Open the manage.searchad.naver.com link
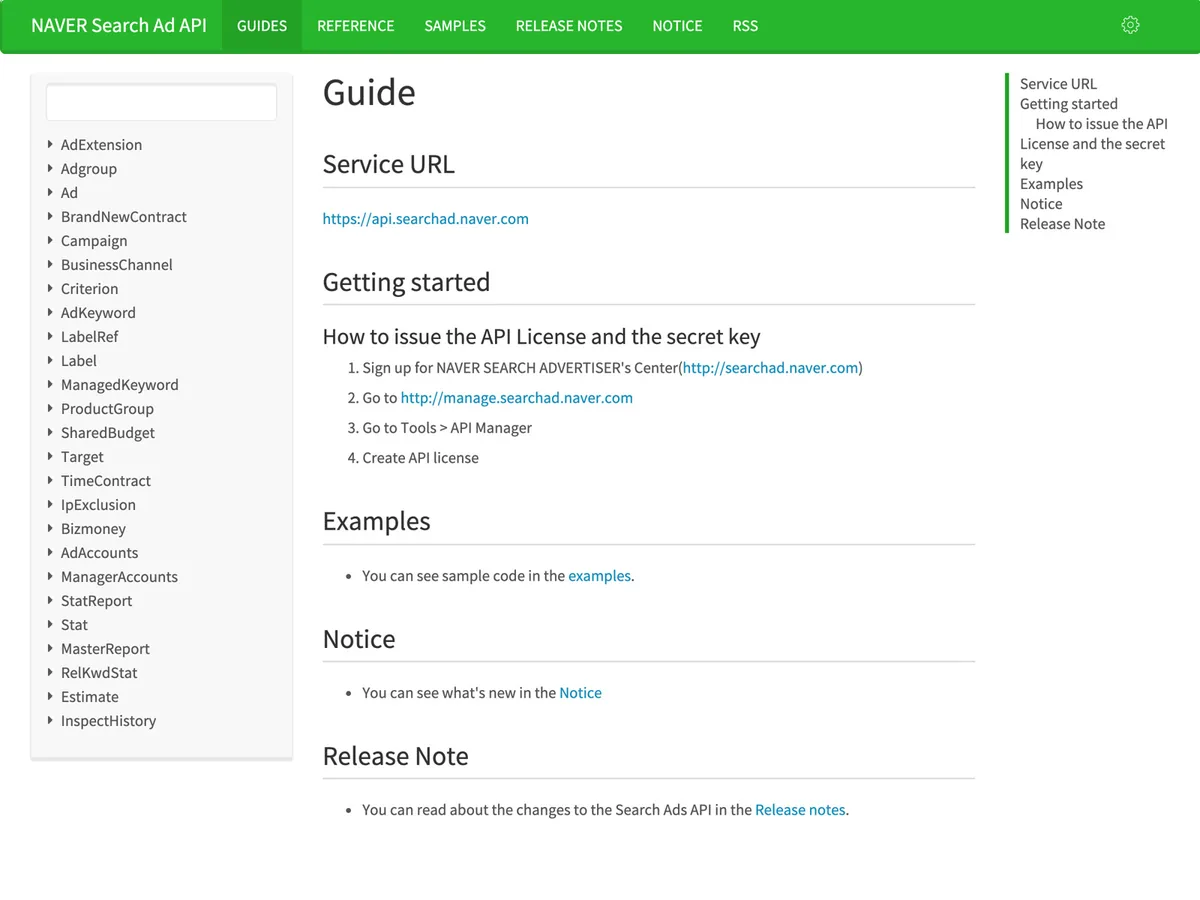 coord(517,398)
